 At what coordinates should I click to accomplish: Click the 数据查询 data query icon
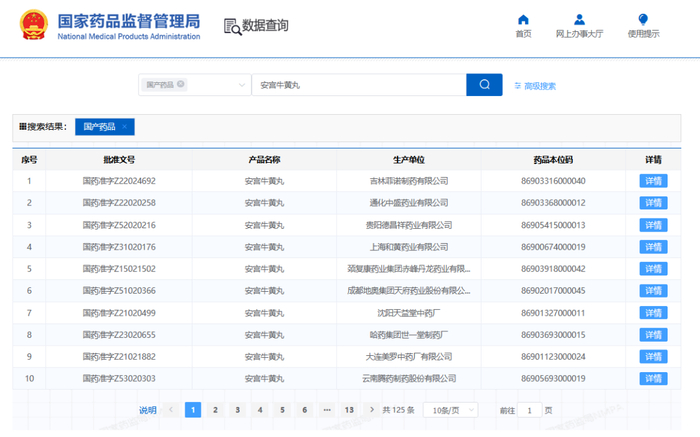tap(232, 27)
